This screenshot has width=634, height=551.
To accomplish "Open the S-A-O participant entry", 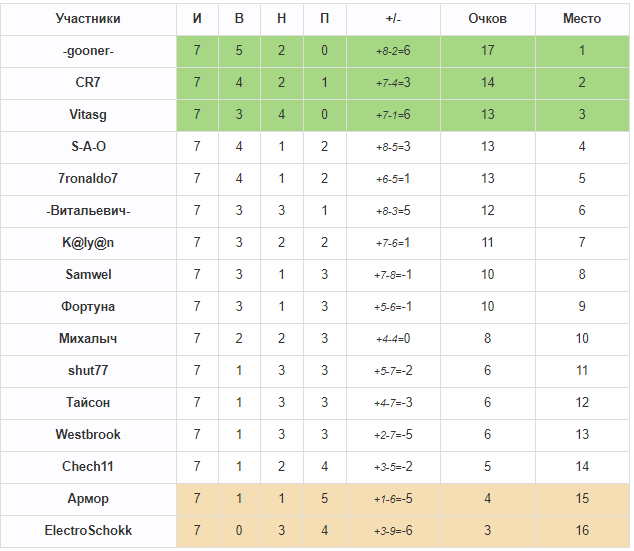I will pos(88,146).
